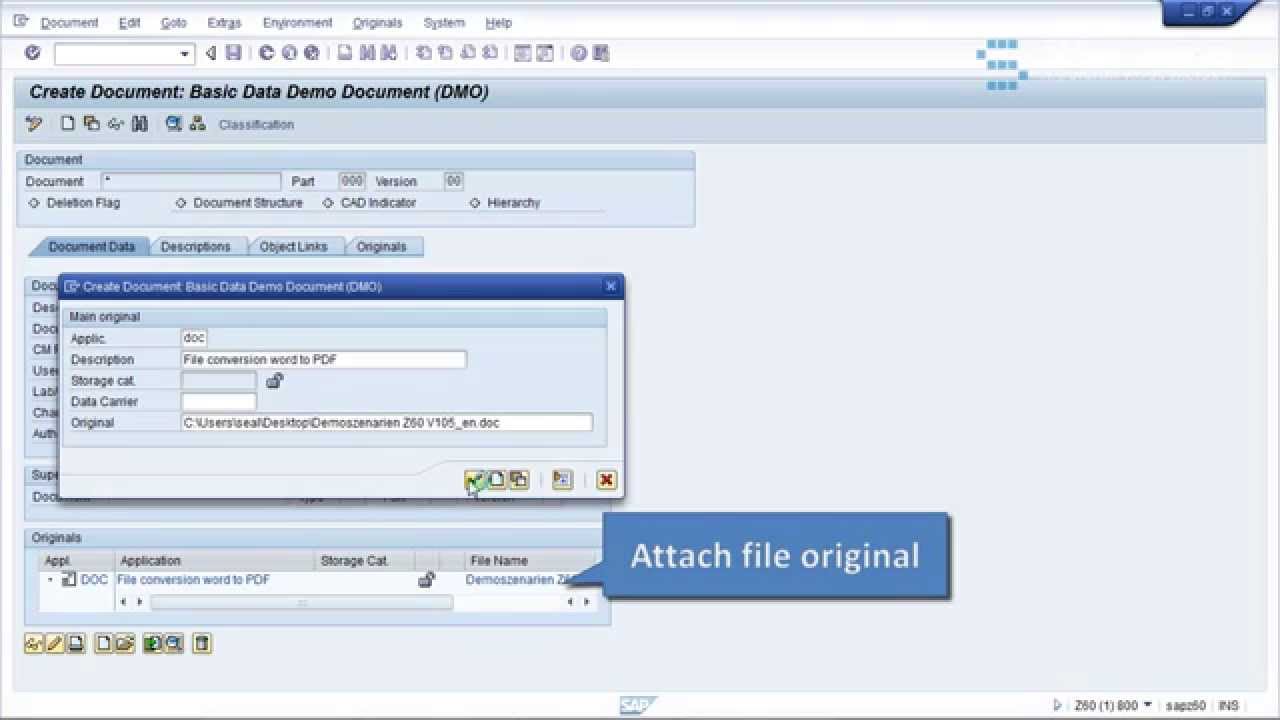The height and width of the screenshot is (720, 1280).
Task: Click the padlock icon in the DOC originals row
Action: (427, 579)
